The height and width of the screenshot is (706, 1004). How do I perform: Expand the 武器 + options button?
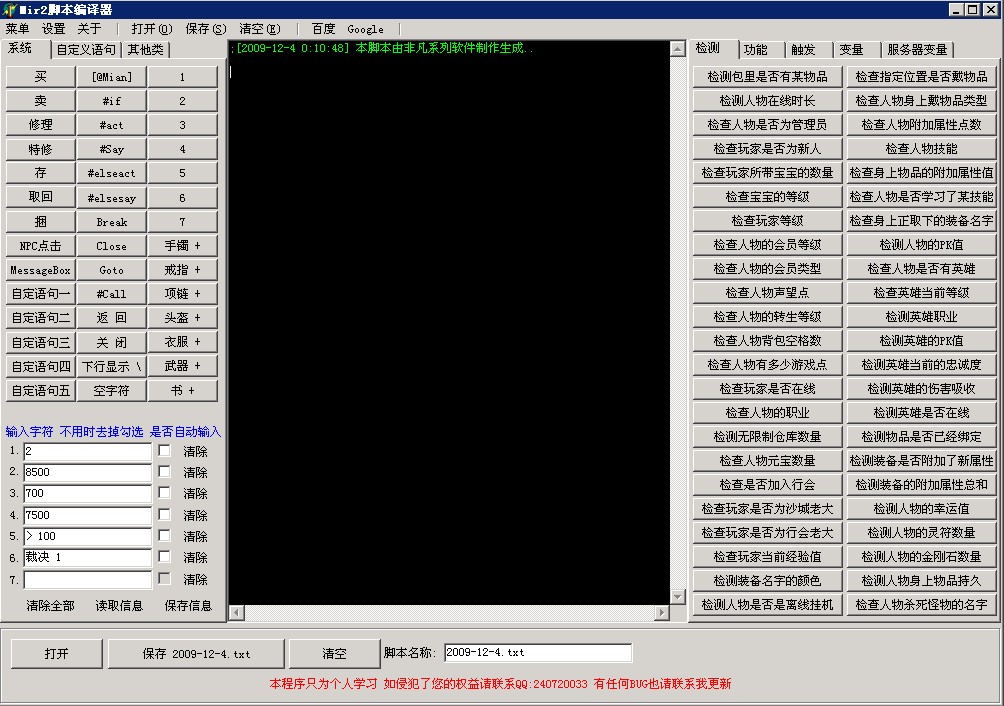[182, 366]
